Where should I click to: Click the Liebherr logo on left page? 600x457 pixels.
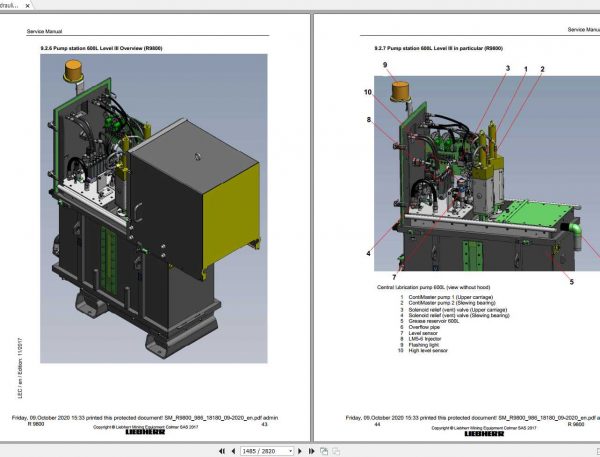click(145, 432)
